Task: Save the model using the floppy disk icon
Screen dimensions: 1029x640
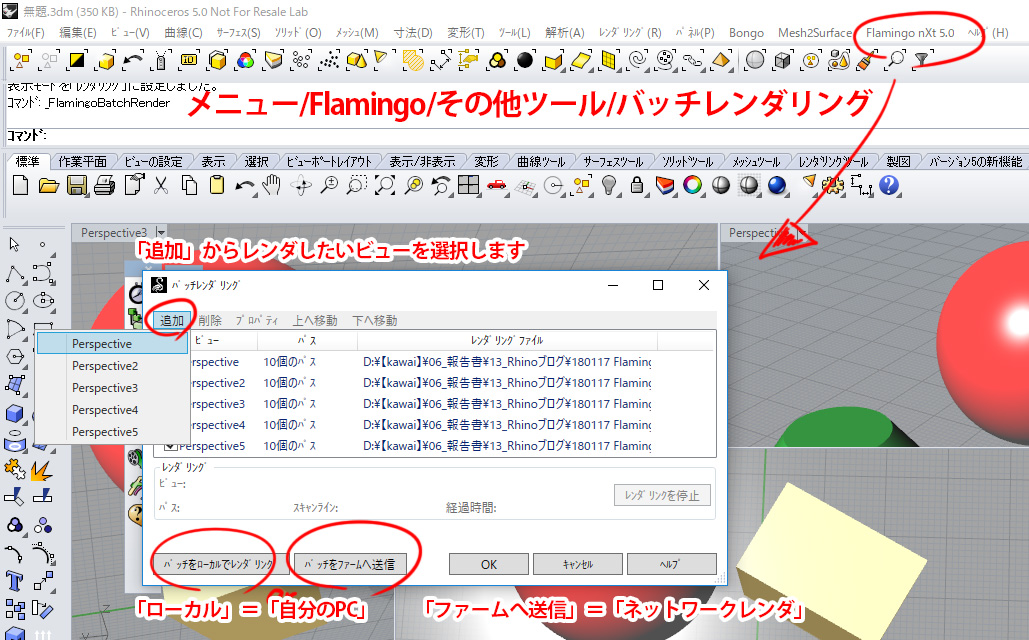Action: pos(76,186)
